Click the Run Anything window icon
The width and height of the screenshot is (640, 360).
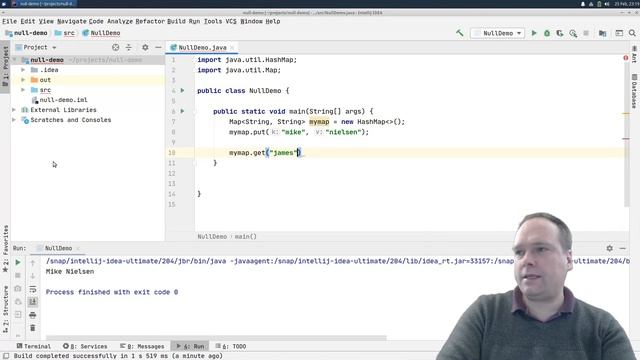coord(619,33)
